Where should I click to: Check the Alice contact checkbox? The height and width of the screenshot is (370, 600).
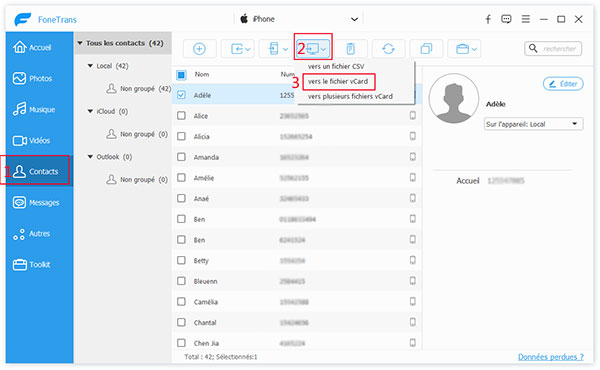(181, 116)
